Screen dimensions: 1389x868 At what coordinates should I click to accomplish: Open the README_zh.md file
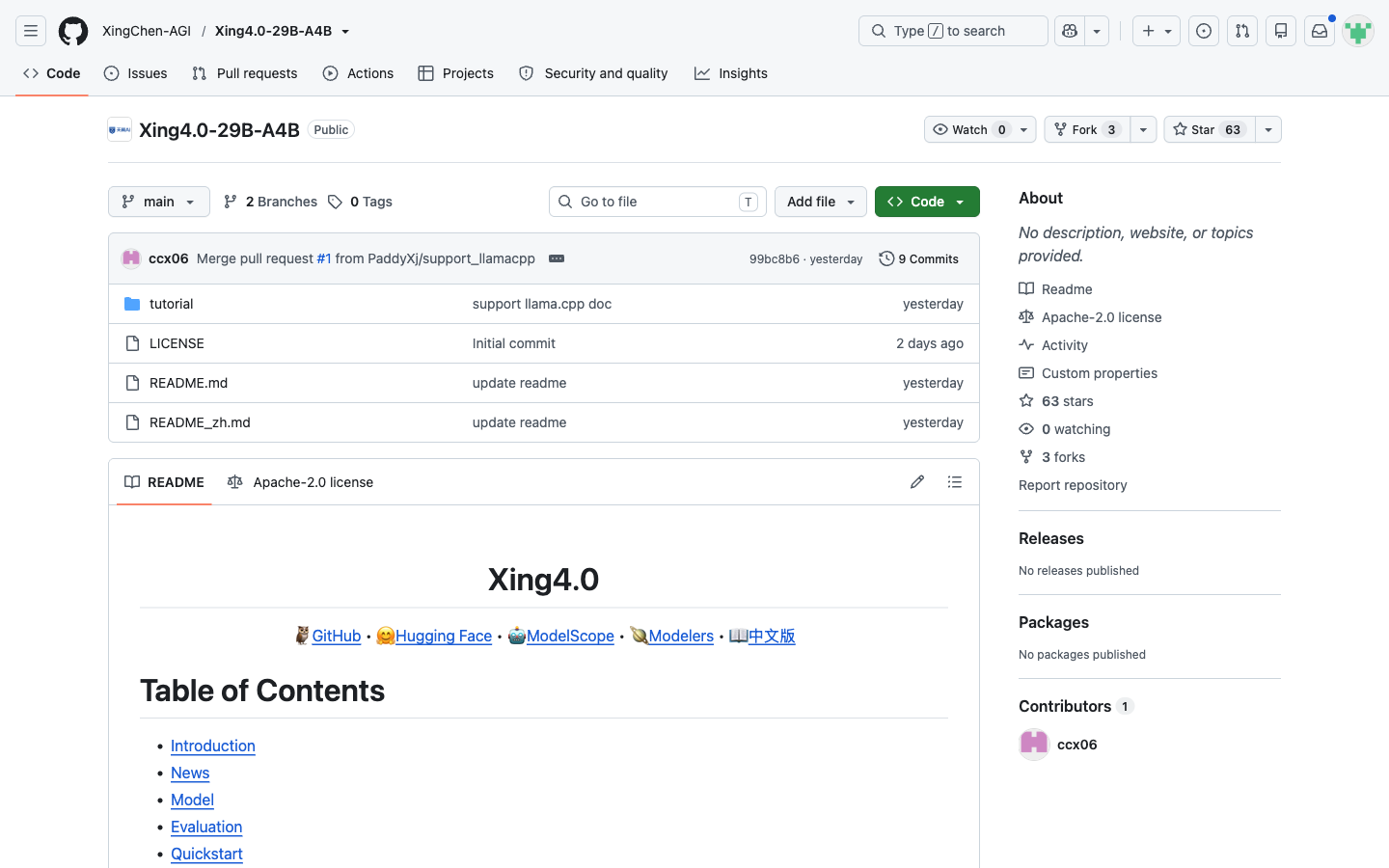(200, 422)
